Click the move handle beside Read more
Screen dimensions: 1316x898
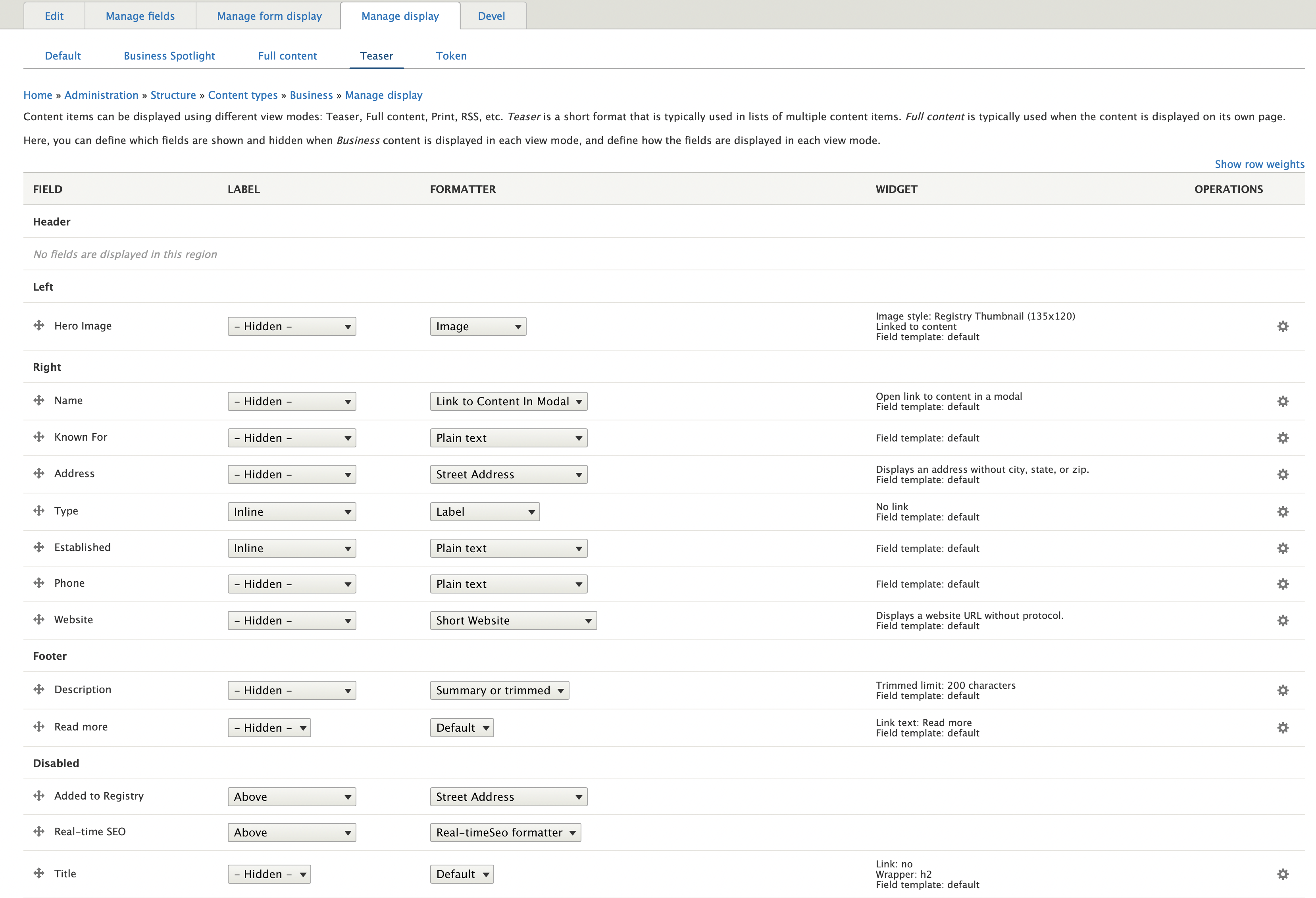point(39,727)
